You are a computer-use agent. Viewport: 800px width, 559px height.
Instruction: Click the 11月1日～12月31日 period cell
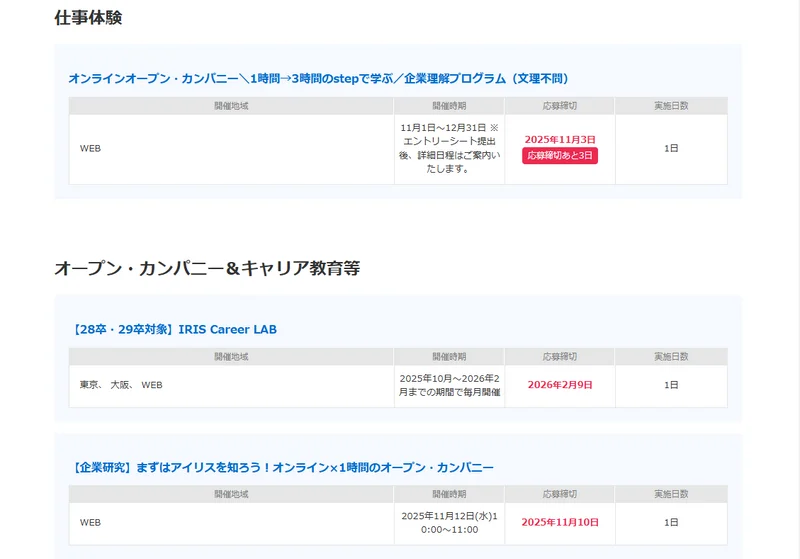pos(449,148)
